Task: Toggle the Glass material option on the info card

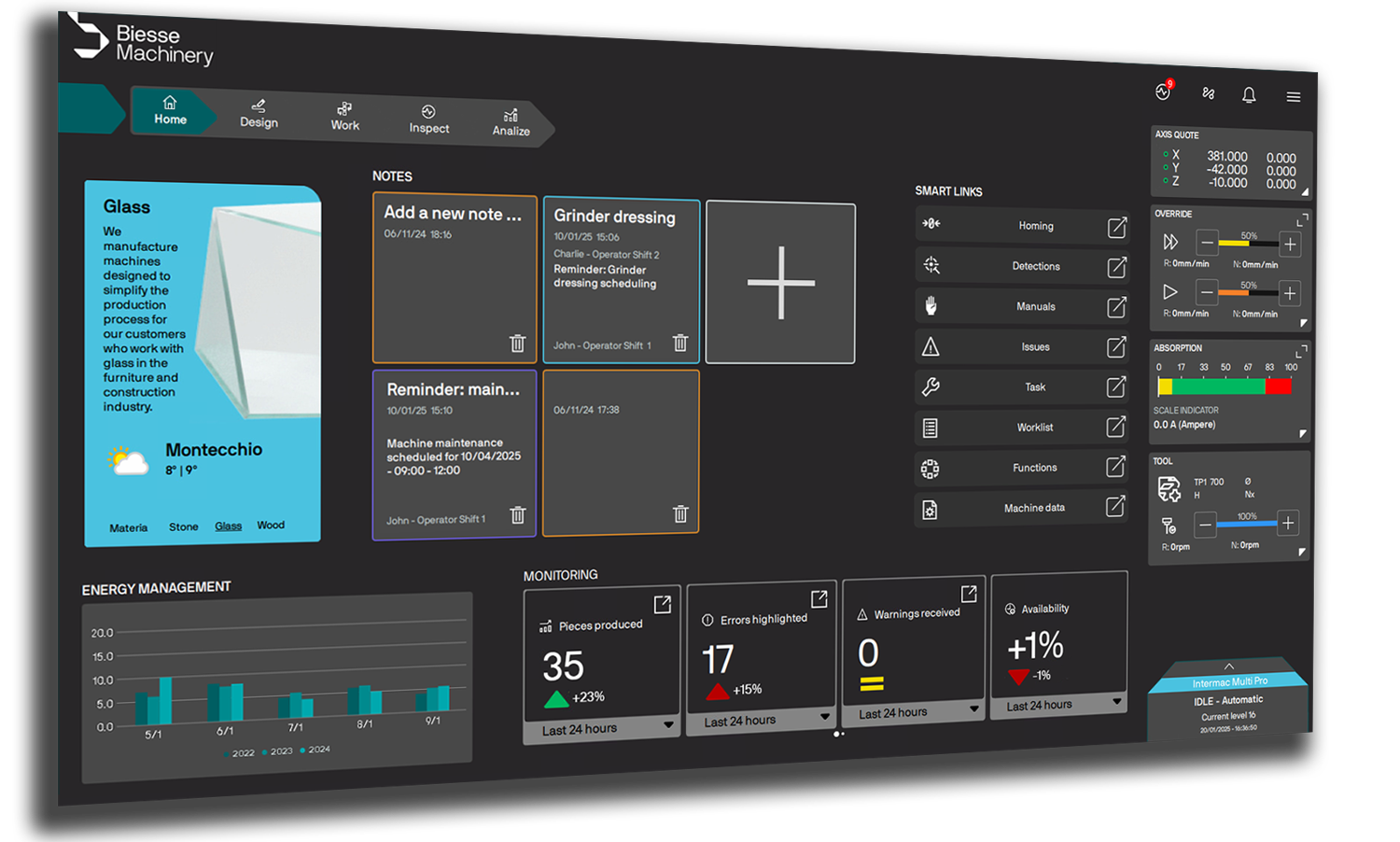Action: pos(228,525)
